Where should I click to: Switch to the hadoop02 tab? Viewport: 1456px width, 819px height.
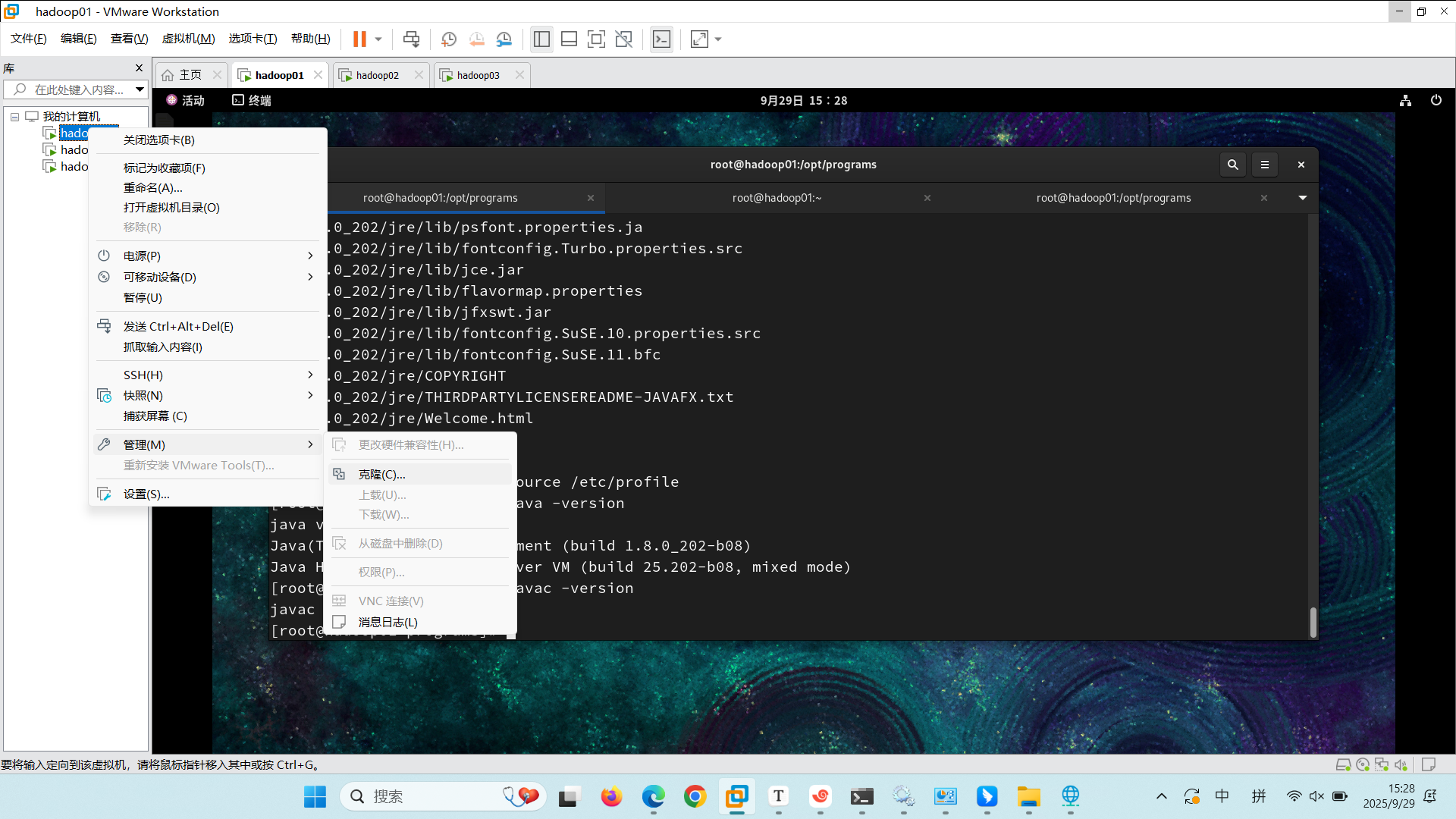(378, 75)
